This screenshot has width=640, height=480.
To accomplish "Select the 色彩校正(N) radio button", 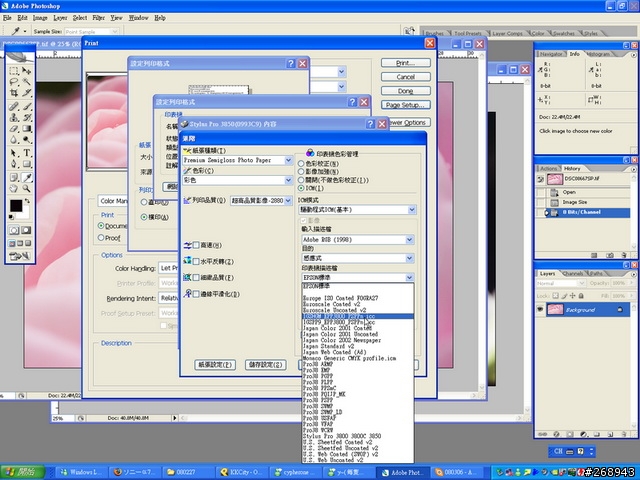I will [301, 163].
